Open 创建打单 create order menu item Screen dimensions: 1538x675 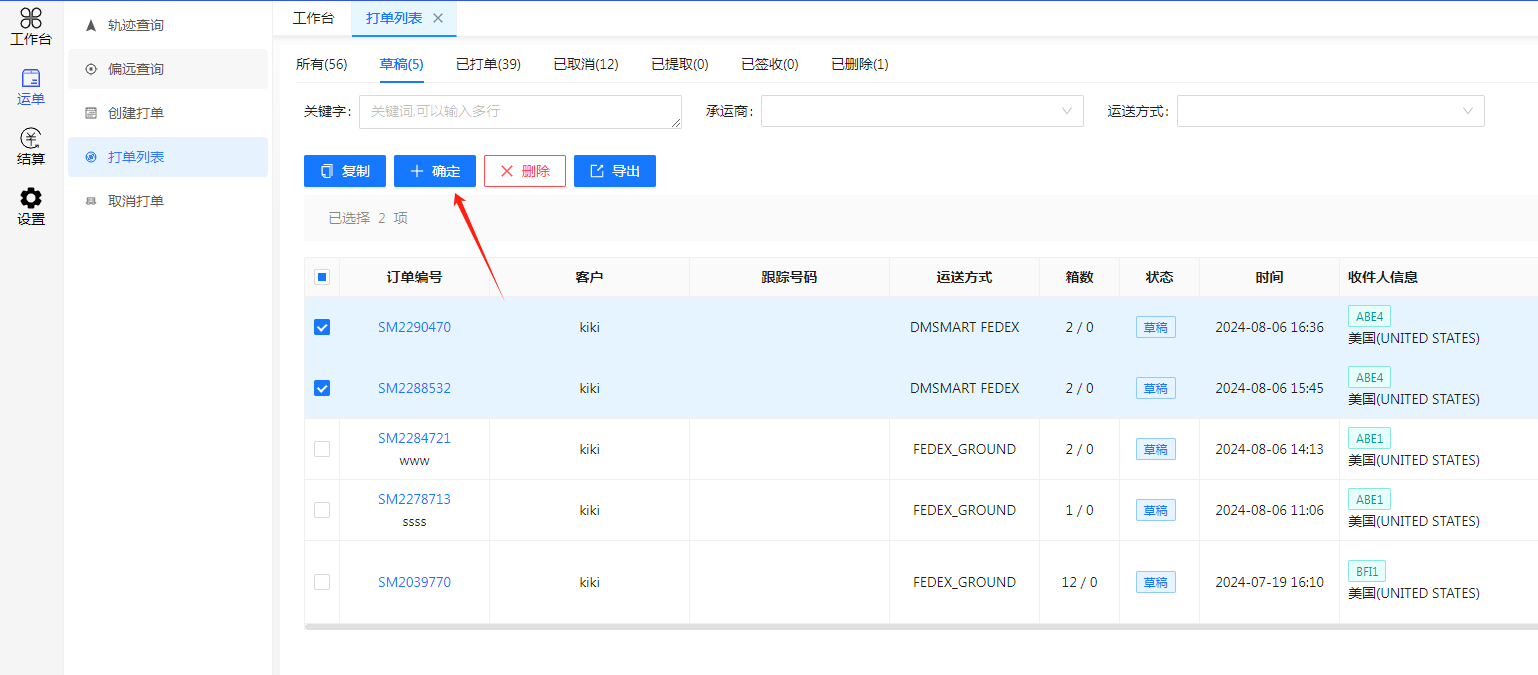168,113
